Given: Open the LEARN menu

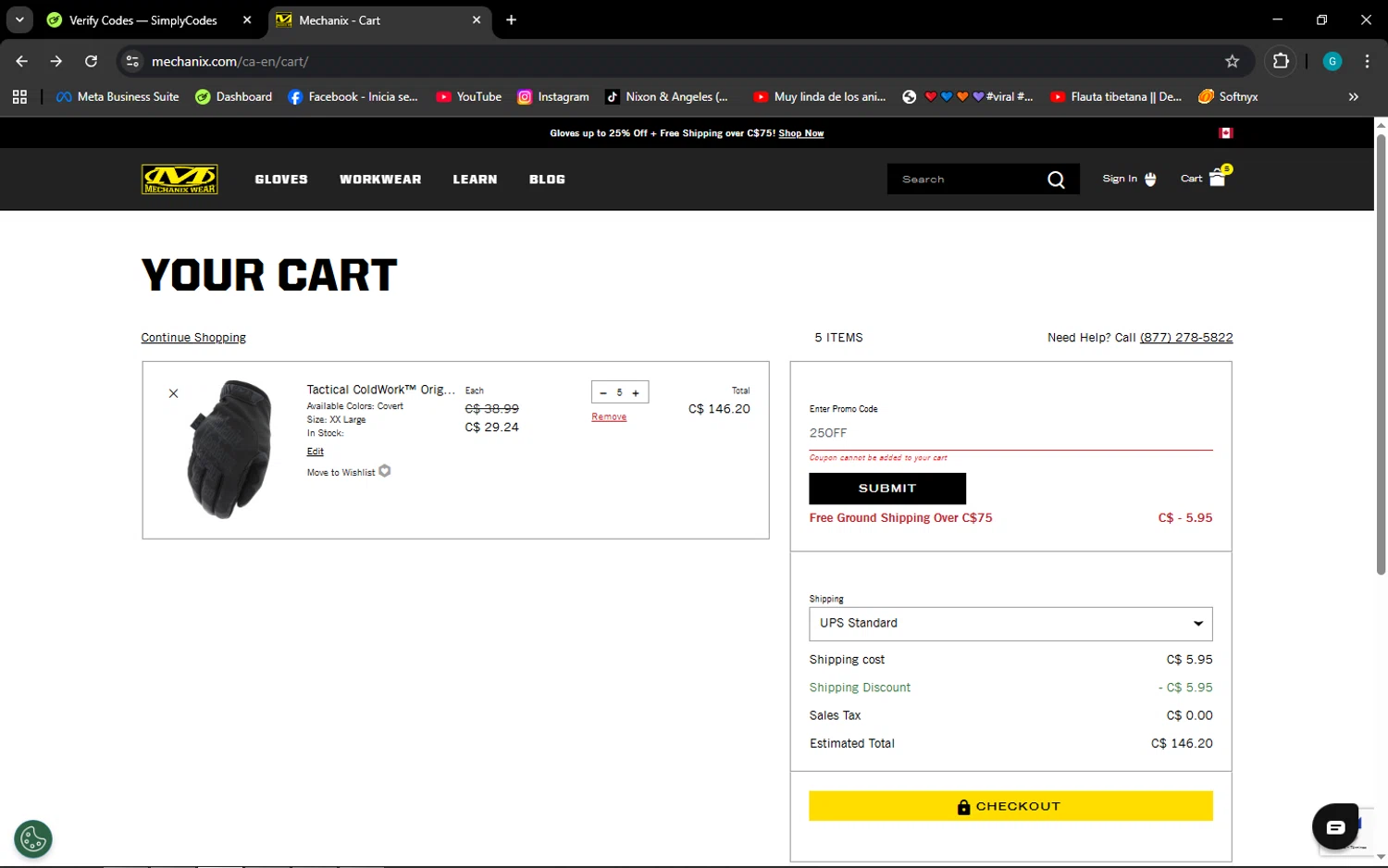Looking at the screenshot, I should pos(475,180).
